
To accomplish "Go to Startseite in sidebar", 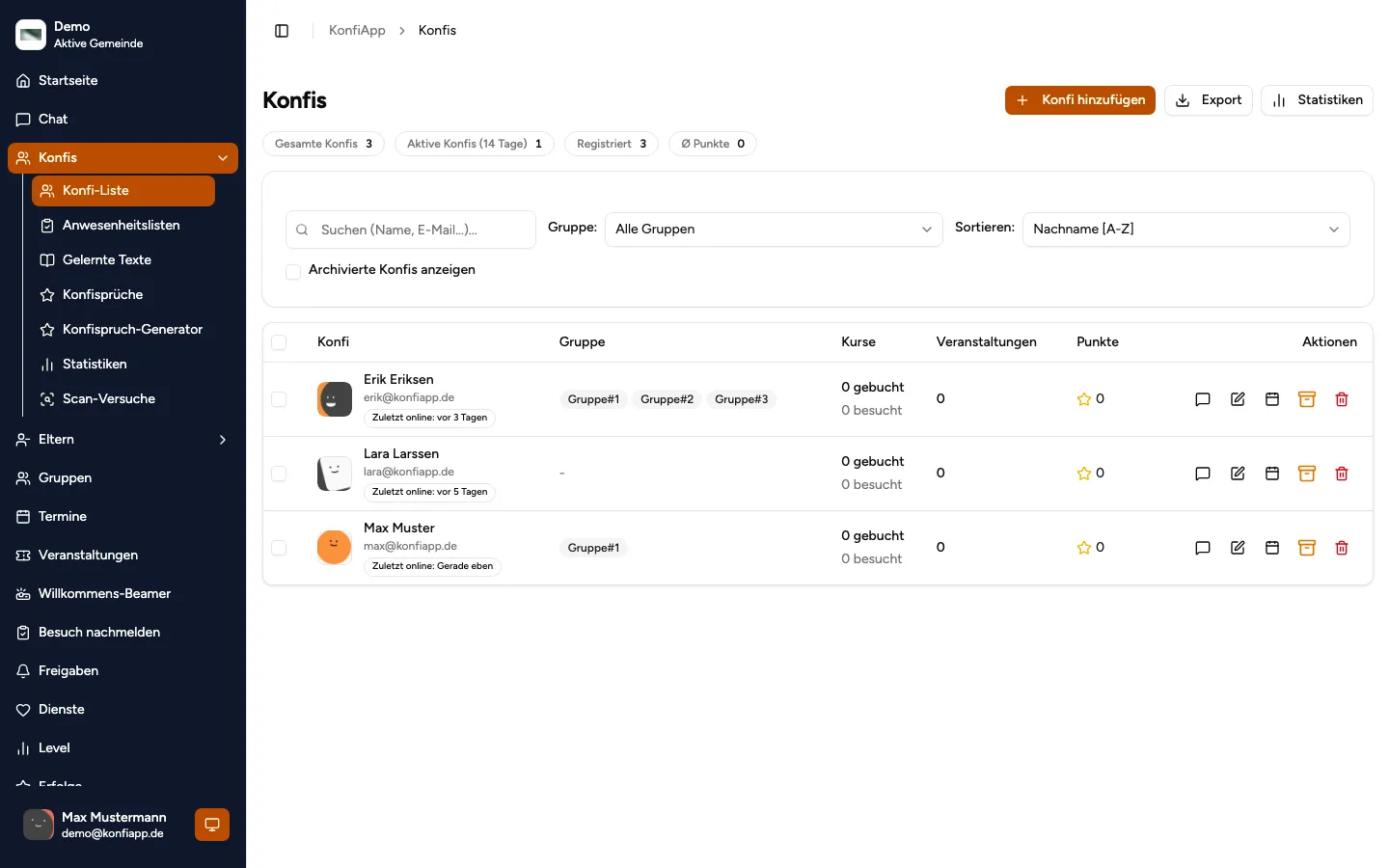I will click(123, 81).
